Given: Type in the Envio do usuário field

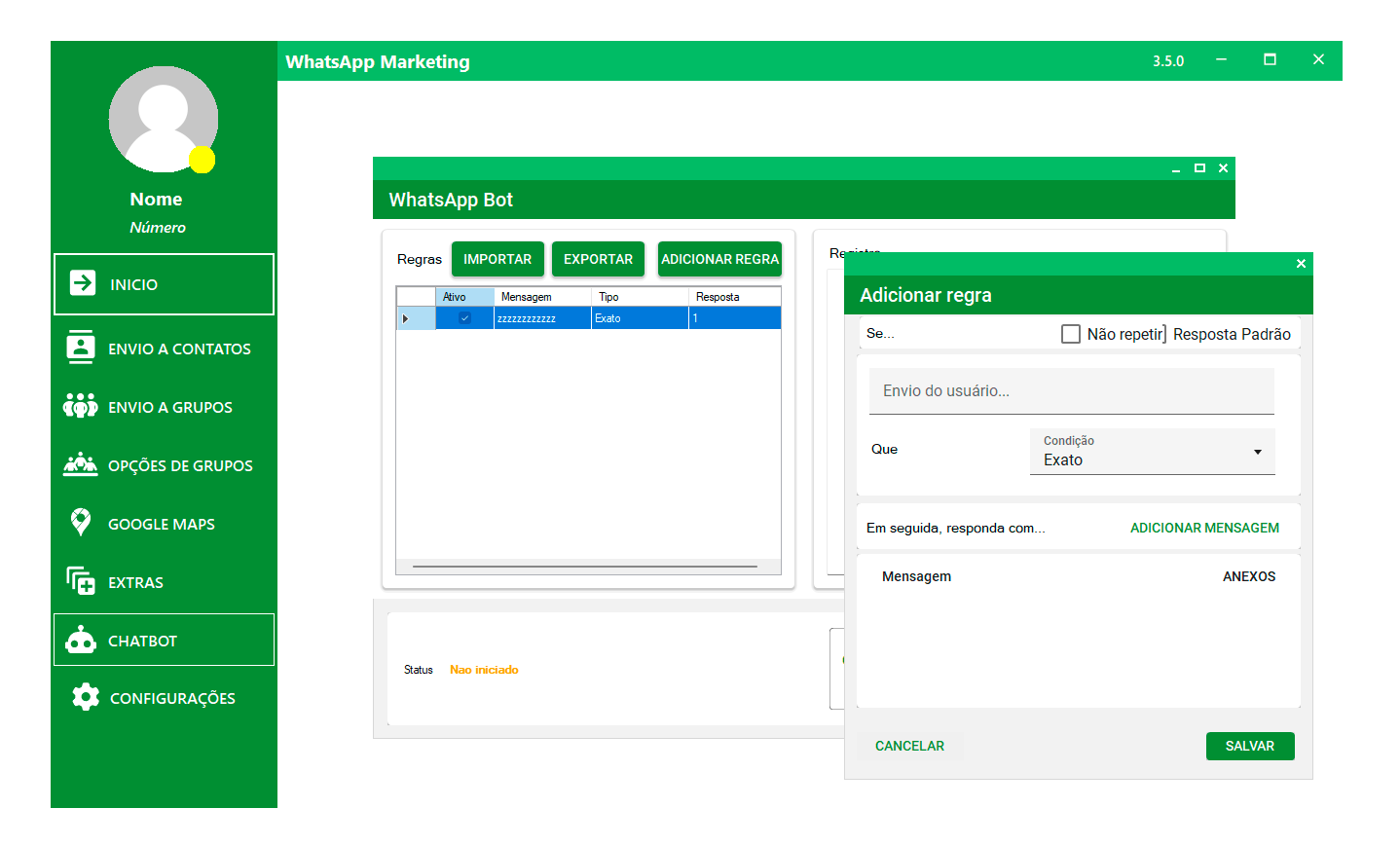Looking at the screenshot, I should coord(1071,391).
